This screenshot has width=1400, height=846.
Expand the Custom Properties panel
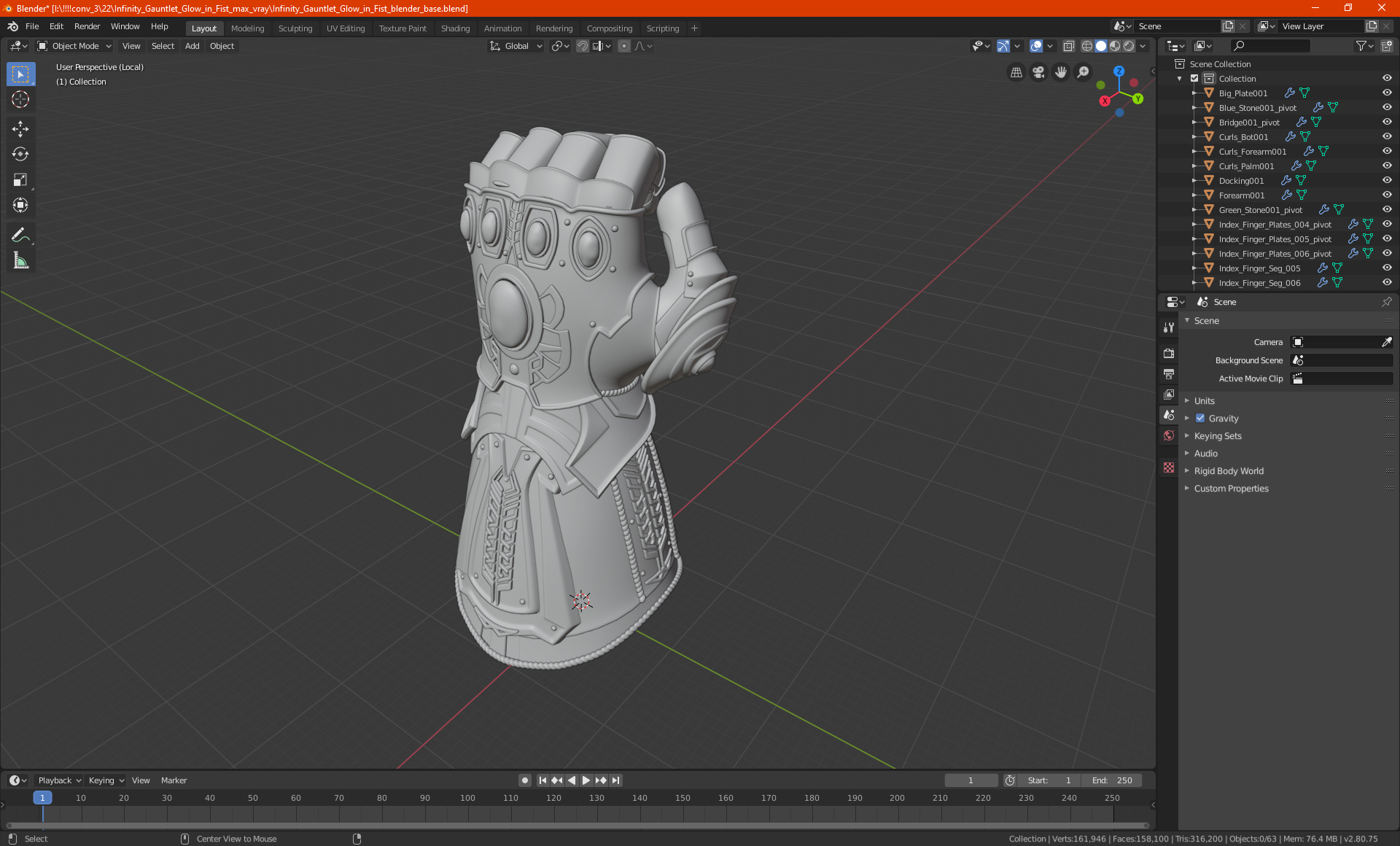point(1231,489)
